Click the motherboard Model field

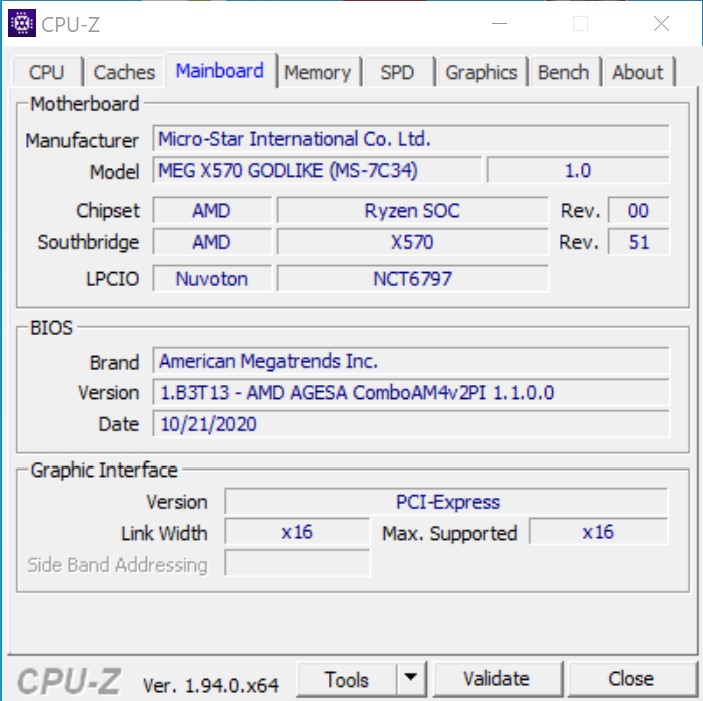pyautogui.click(x=317, y=171)
